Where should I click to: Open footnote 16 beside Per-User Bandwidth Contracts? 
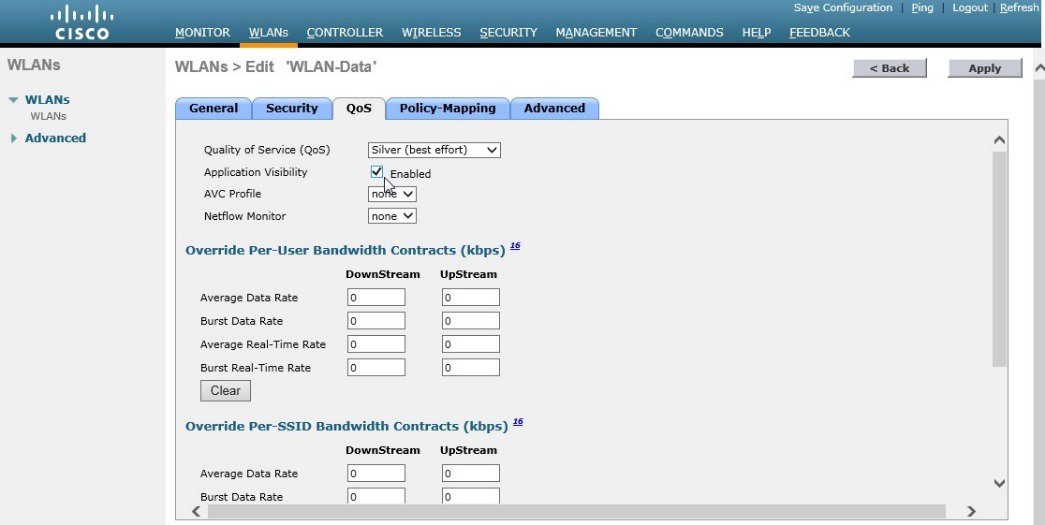515,246
